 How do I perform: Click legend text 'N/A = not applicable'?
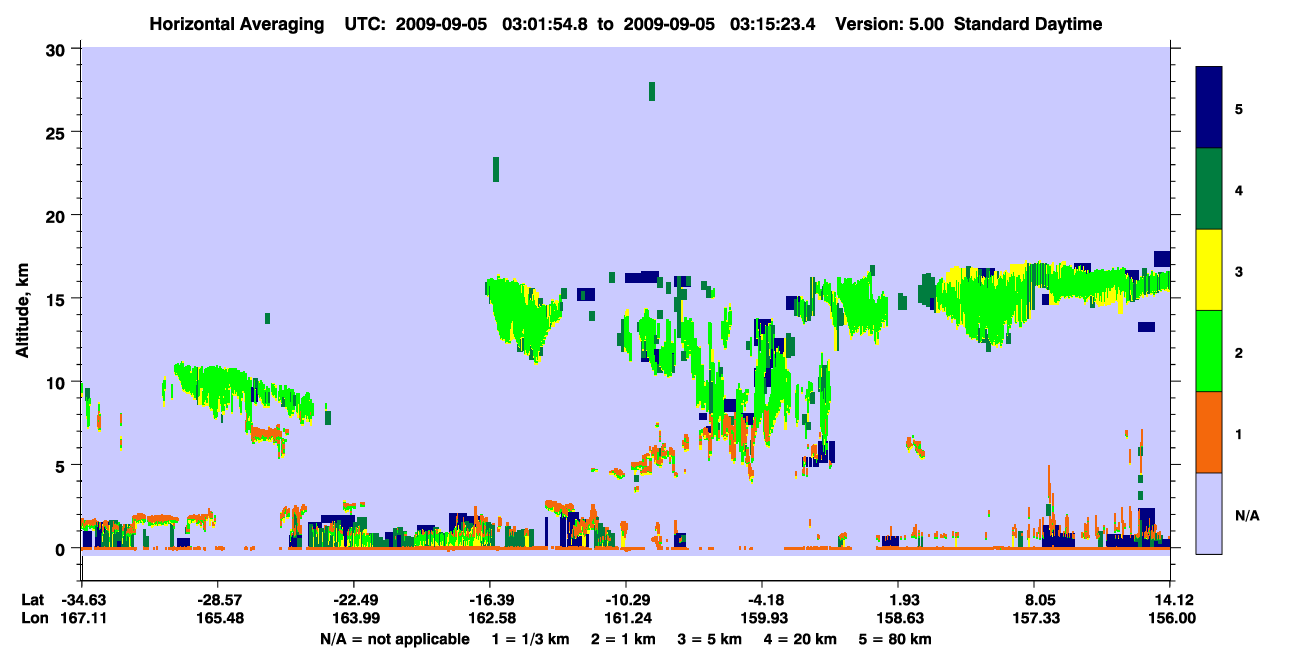tap(394, 639)
